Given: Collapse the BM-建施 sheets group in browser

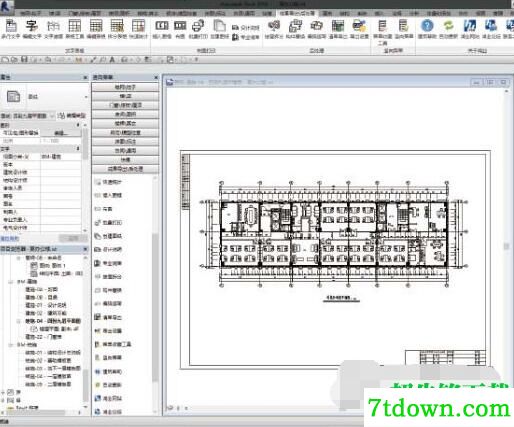Looking at the screenshot, I should 11,282.
